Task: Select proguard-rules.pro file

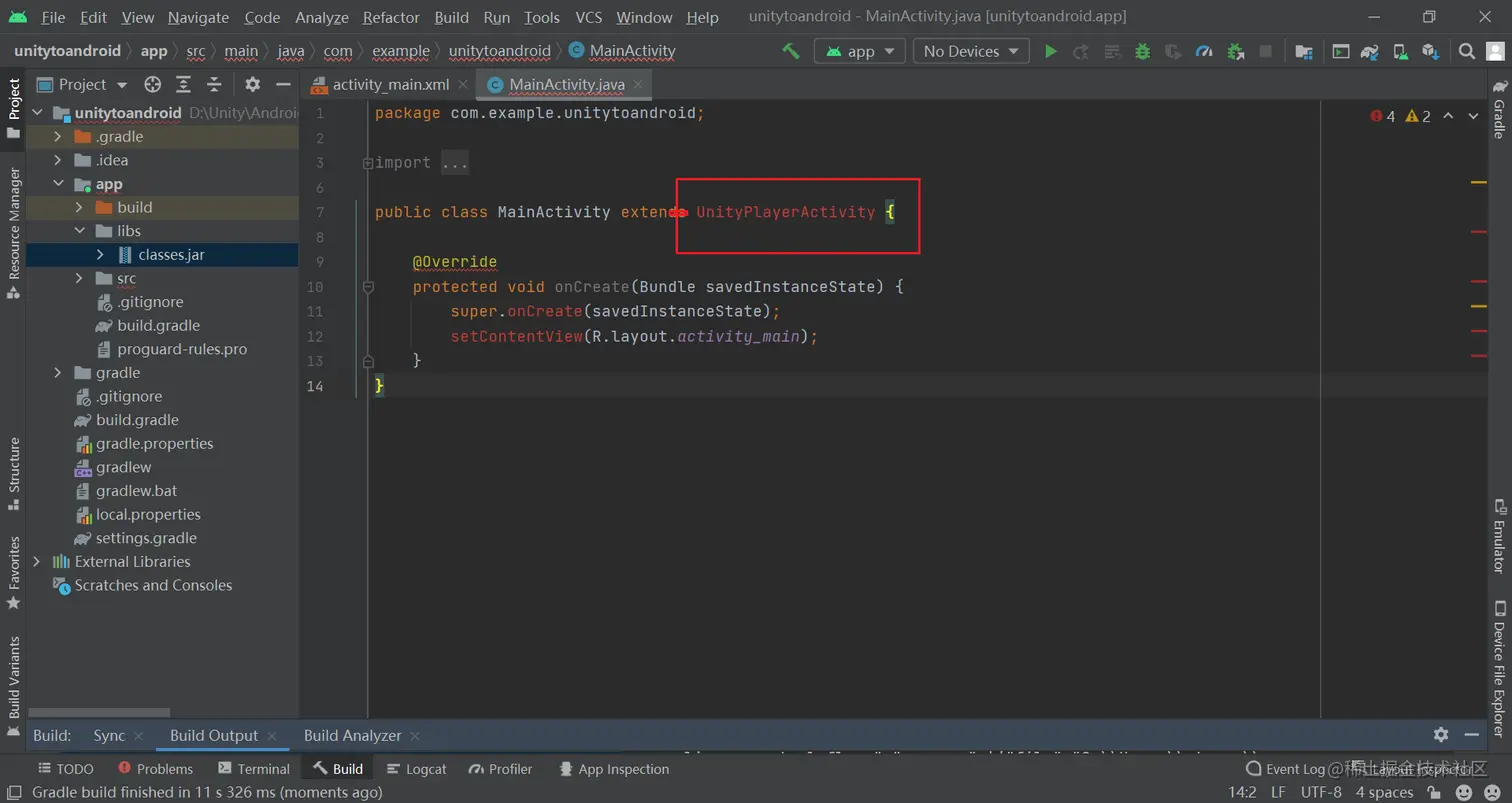Action: click(x=182, y=350)
